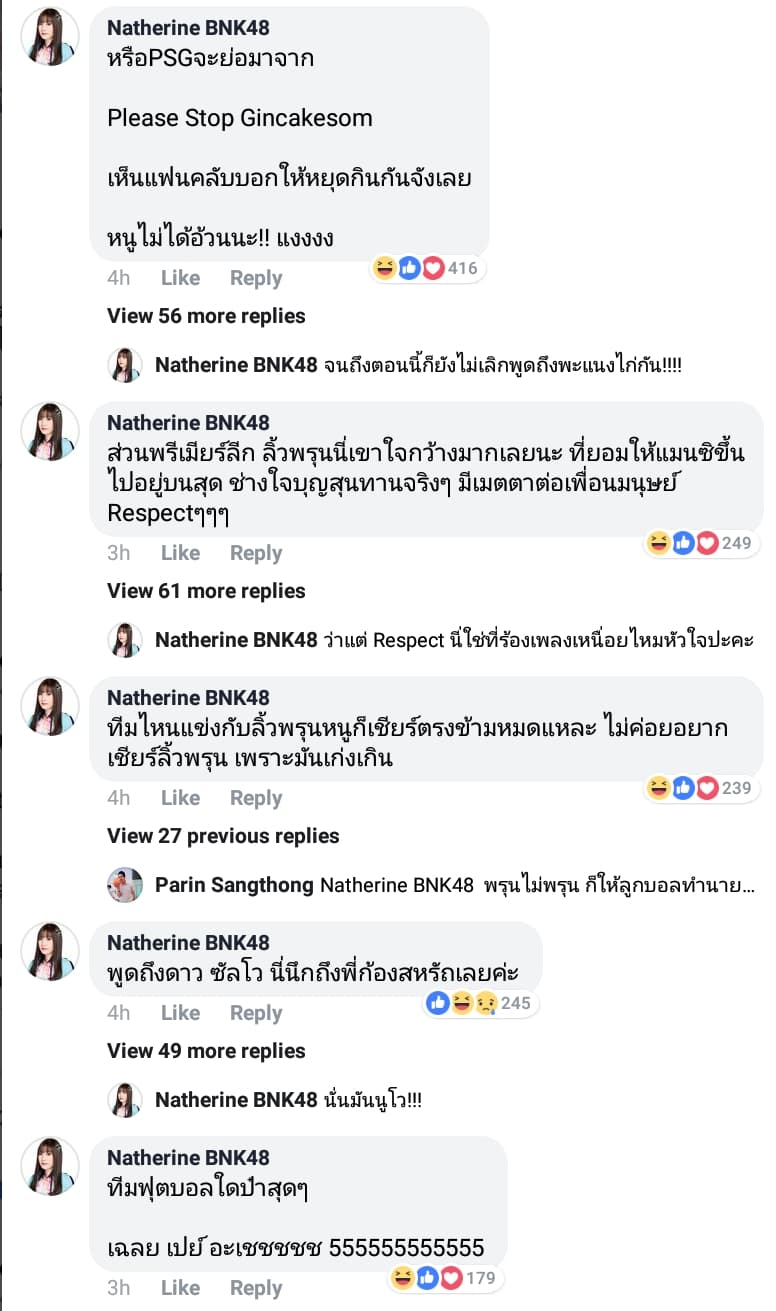Click reaction icons with 249 count
The width and height of the screenshot is (776, 1311).
(700, 543)
